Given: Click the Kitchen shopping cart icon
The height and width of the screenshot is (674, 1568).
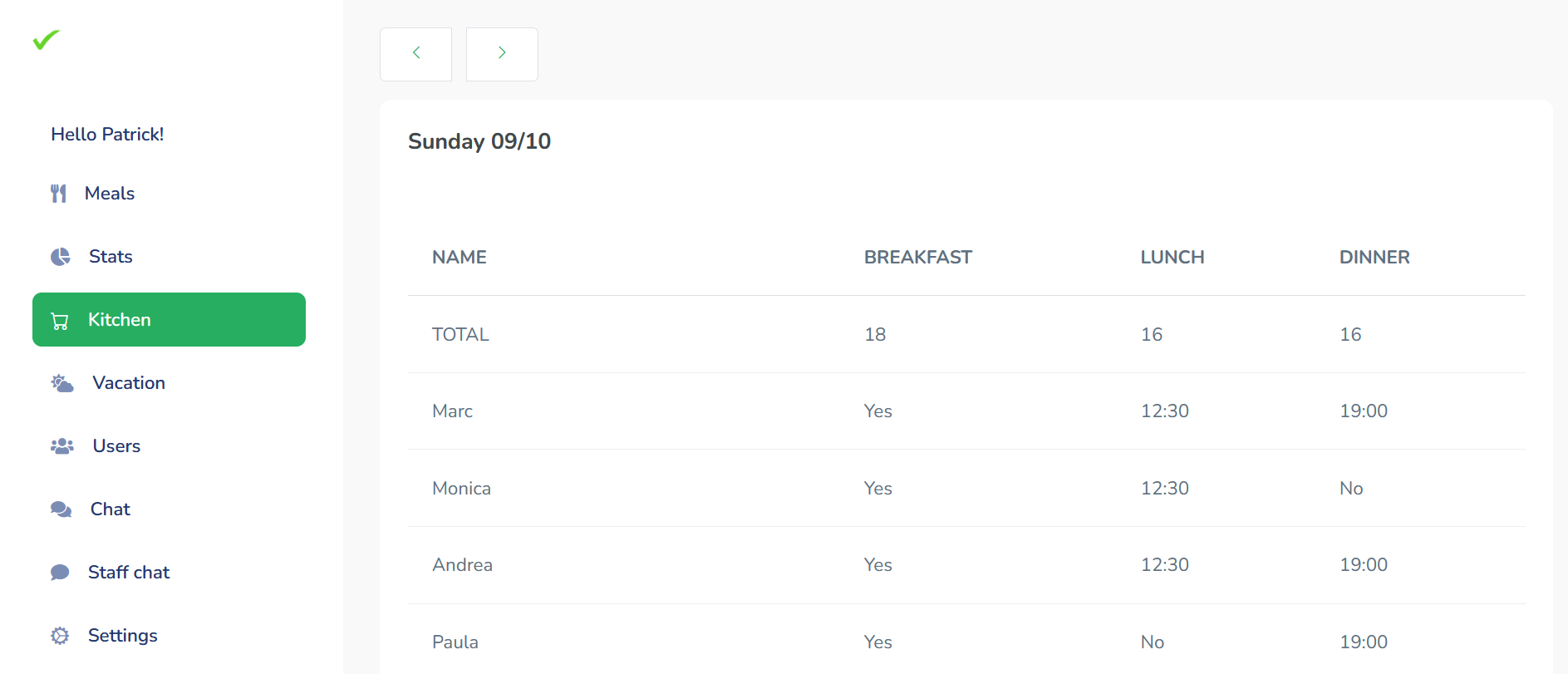Looking at the screenshot, I should click(x=60, y=321).
